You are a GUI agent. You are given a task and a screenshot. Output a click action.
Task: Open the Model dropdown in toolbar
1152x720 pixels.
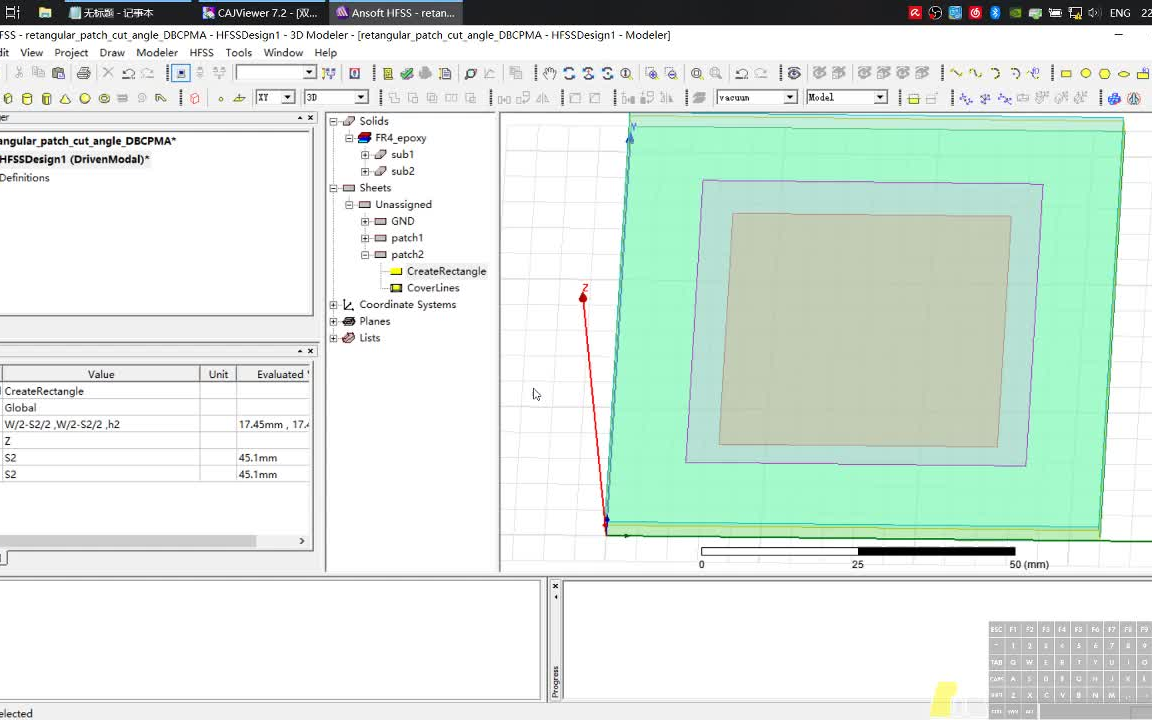point(880,97)
